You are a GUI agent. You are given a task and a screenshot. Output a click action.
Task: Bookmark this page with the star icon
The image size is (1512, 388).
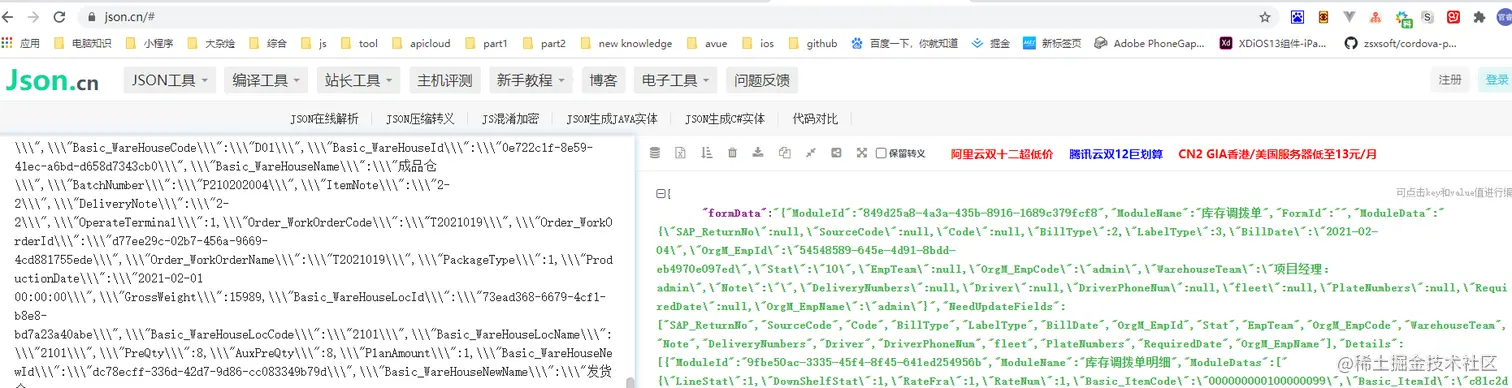pos(1265,16)
